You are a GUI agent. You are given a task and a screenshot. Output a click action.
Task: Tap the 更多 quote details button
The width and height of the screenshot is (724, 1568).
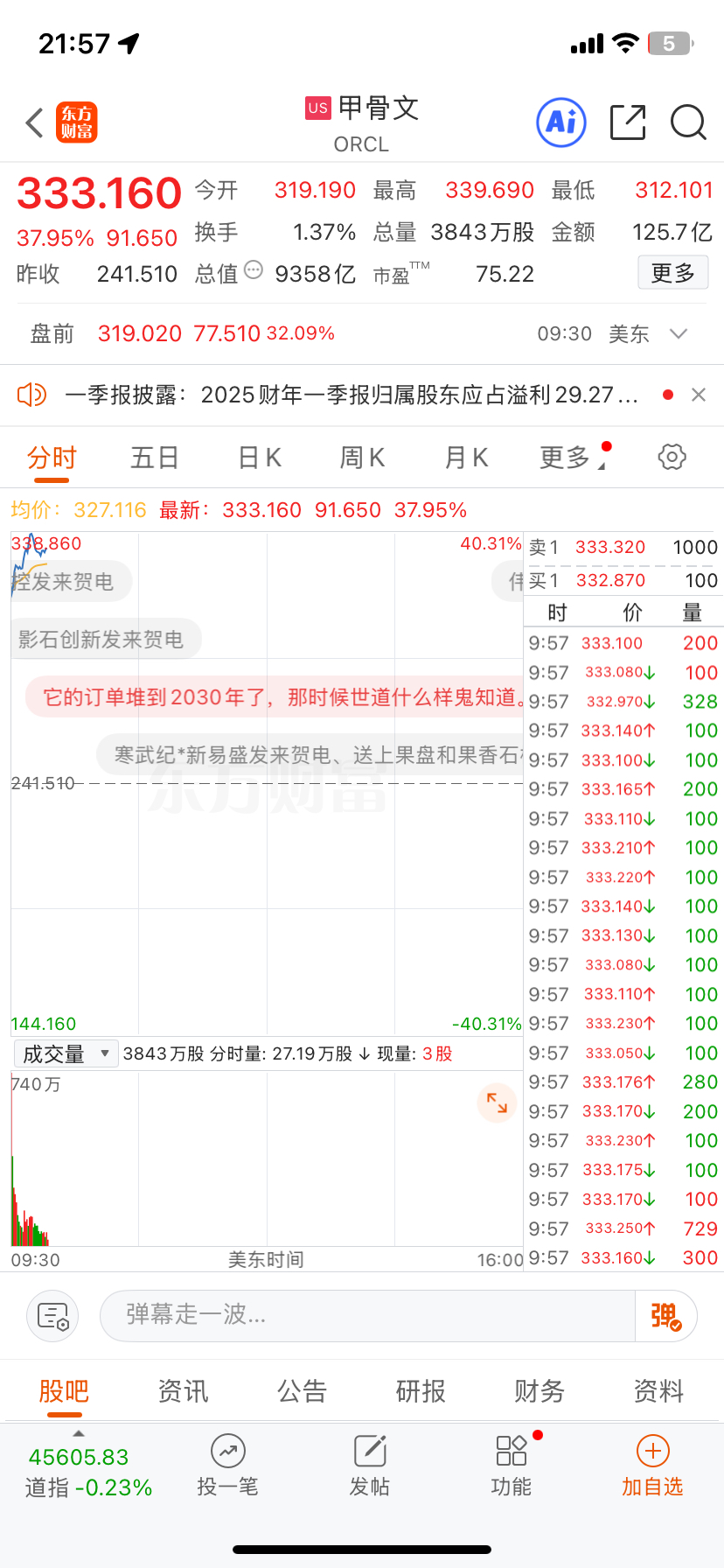click(672, 273)
